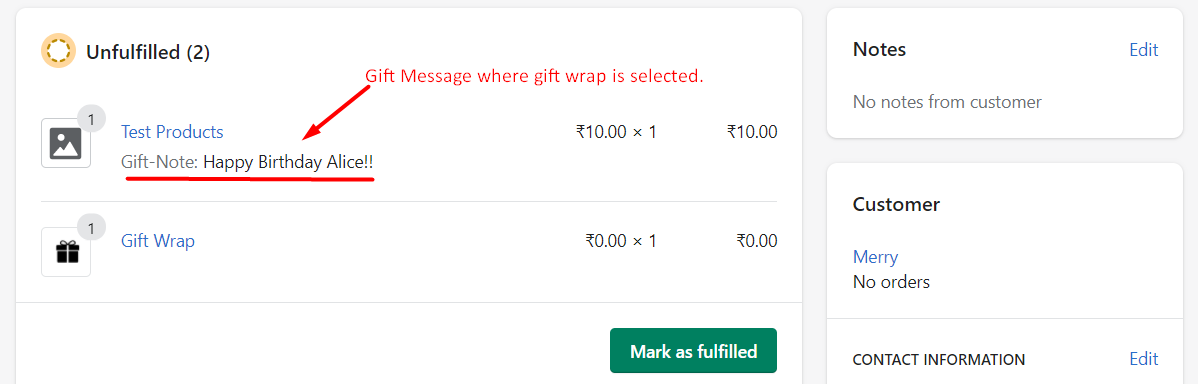Click the No notes from customer text
Viewport: 1198px width, 384px height.
947,102
